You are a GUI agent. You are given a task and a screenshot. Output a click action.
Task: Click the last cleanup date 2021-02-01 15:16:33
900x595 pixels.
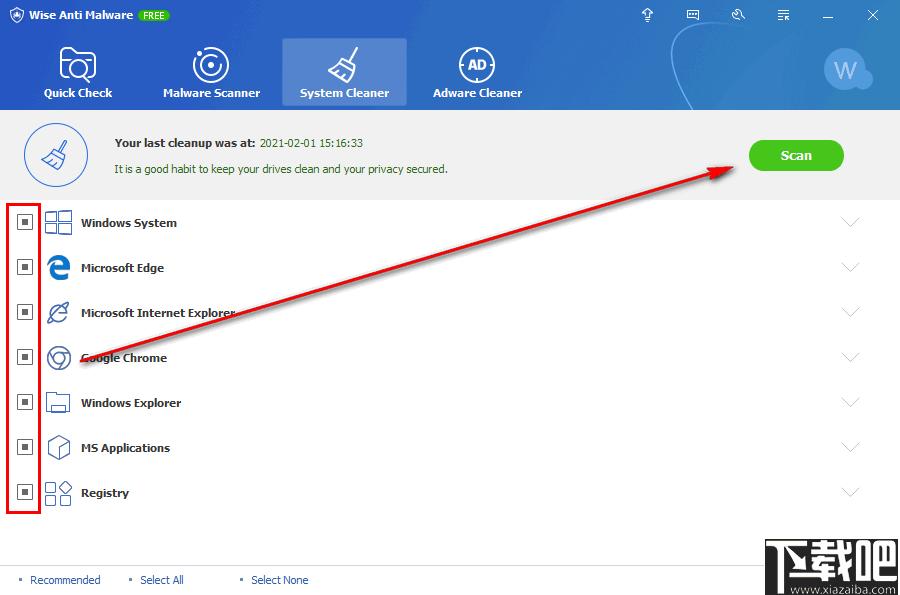tap(311, 143)
